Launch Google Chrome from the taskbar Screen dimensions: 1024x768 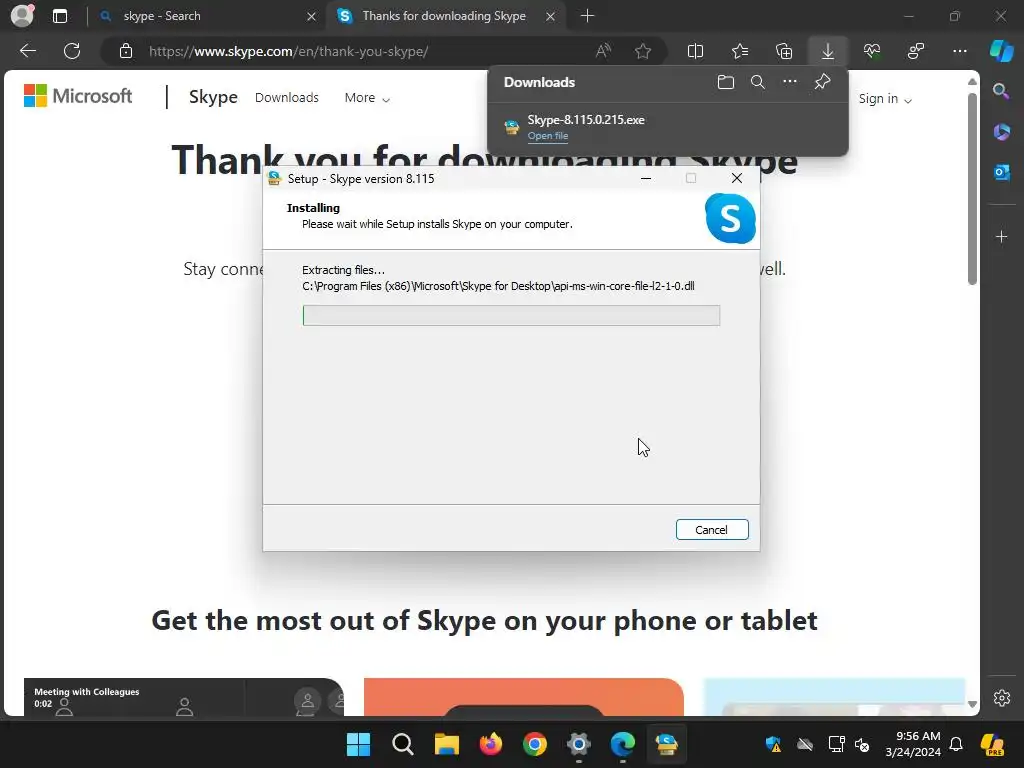pyautogui.click(x=535, y=744)
